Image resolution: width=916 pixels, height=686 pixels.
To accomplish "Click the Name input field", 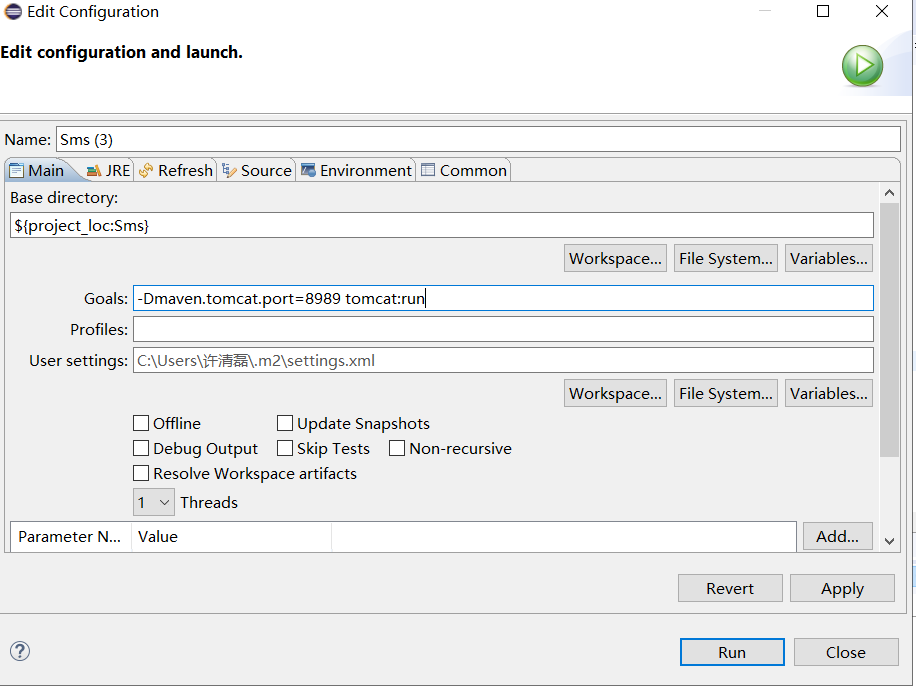I will (478, 140).
